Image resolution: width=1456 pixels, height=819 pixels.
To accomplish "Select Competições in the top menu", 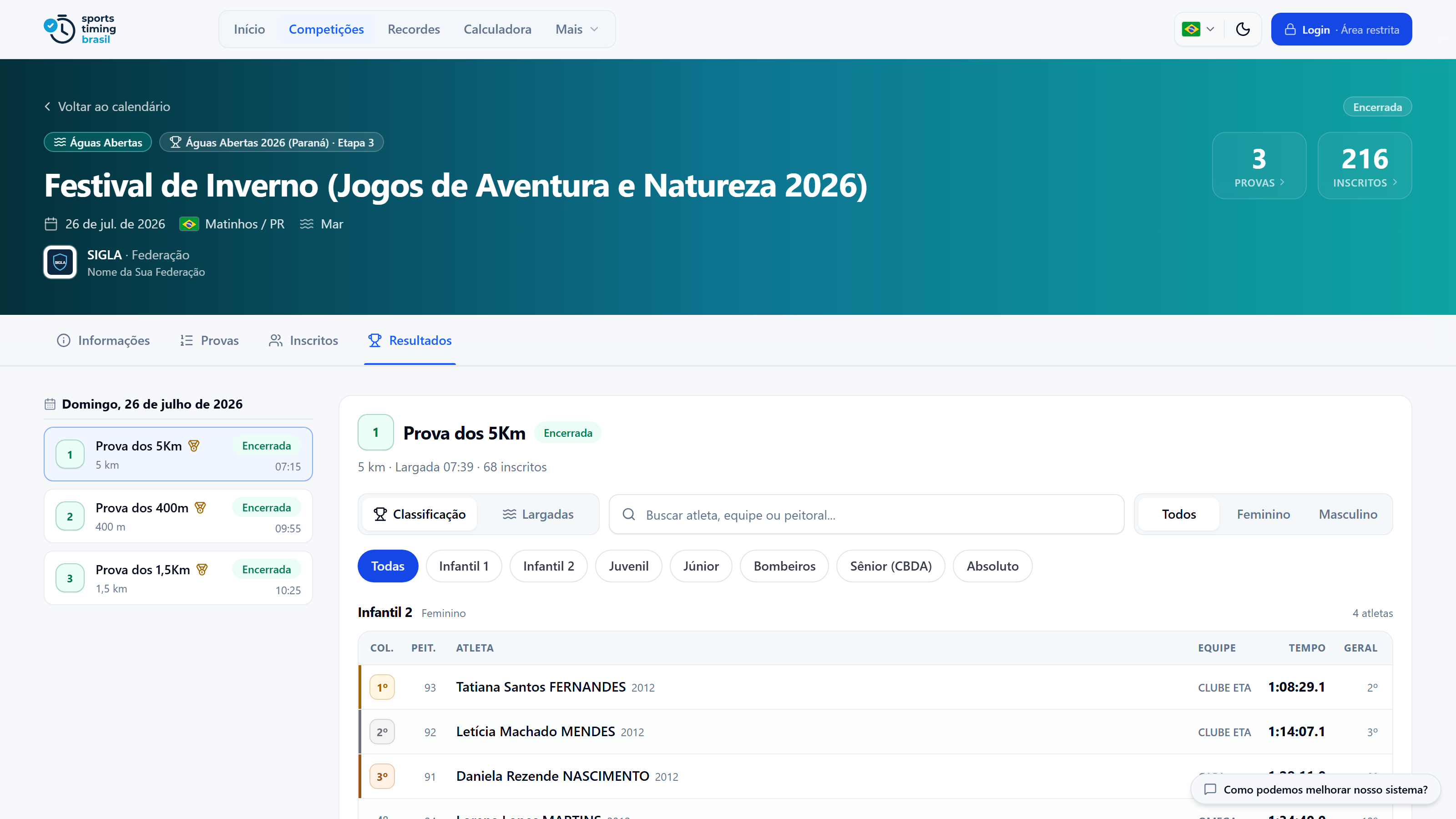I will click(326, 30).
